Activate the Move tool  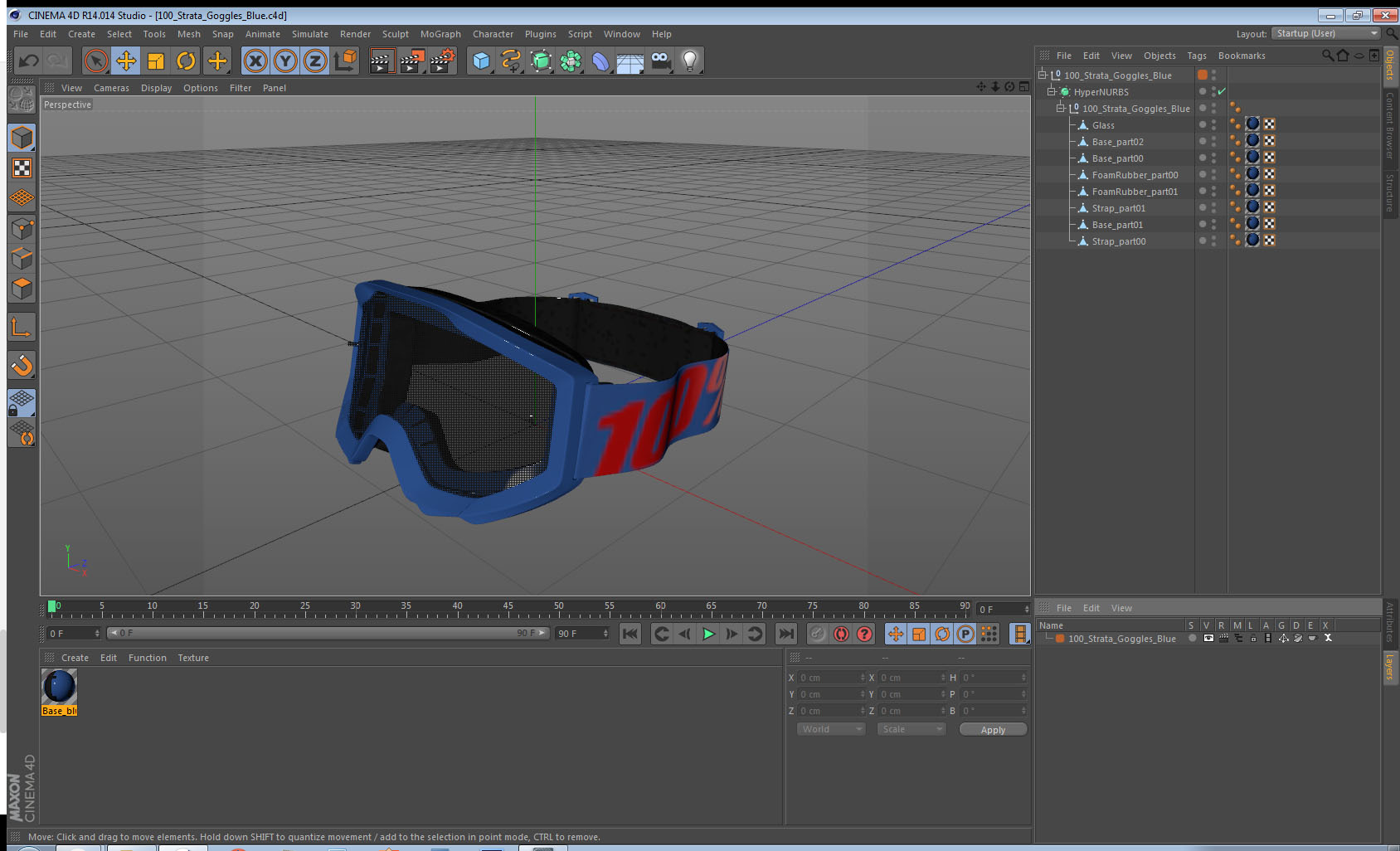coord(126,61)
